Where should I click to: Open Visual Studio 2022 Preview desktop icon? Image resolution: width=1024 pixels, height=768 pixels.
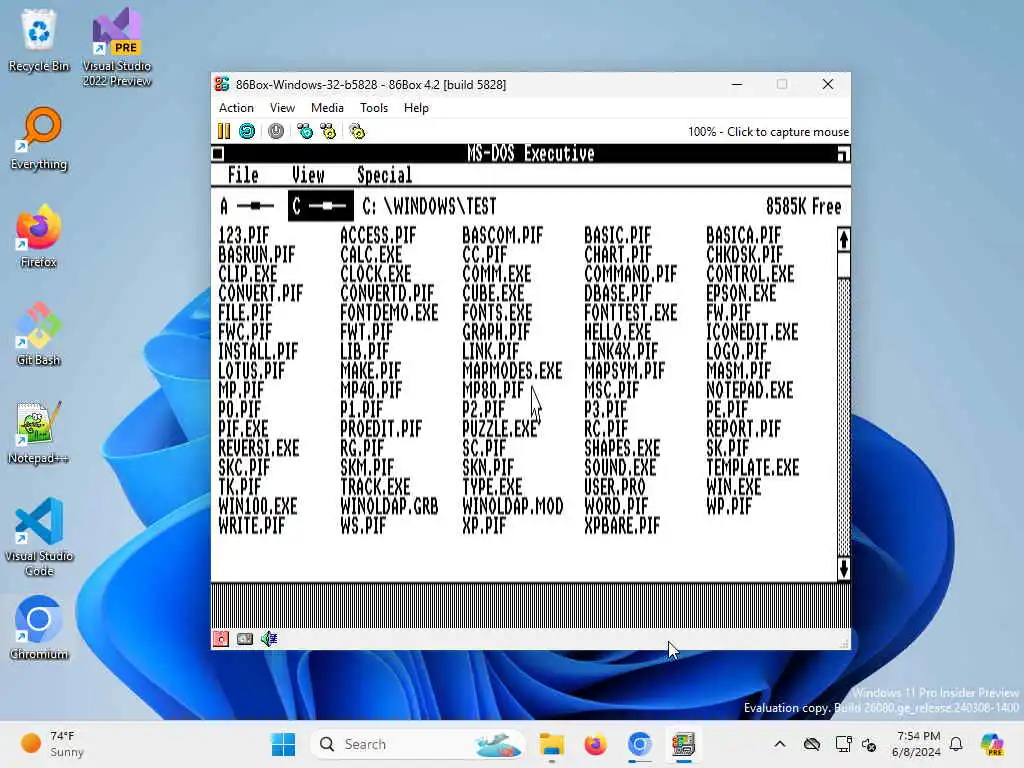[x=117, y=47]
